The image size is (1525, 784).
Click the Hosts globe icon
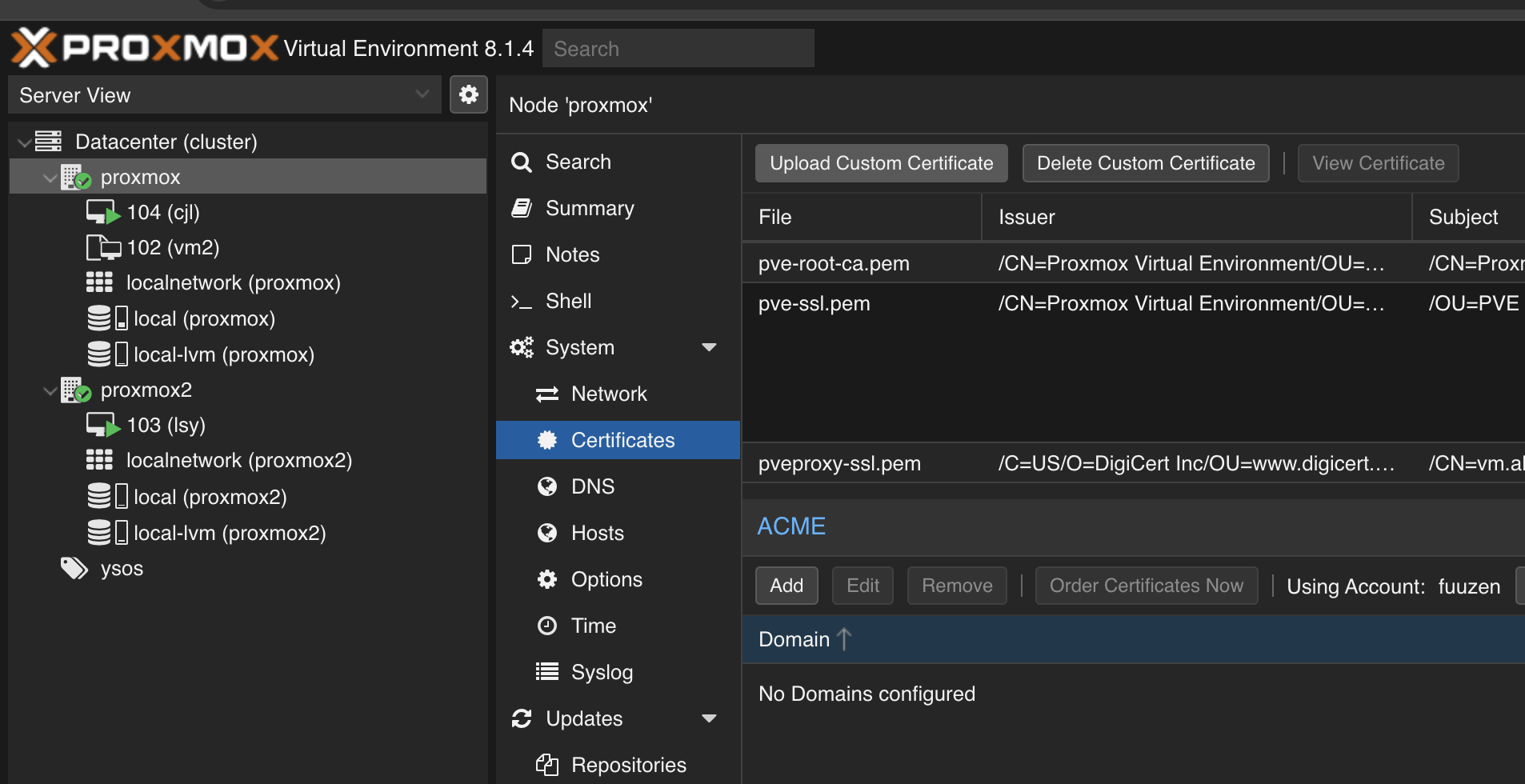(547, 533)
